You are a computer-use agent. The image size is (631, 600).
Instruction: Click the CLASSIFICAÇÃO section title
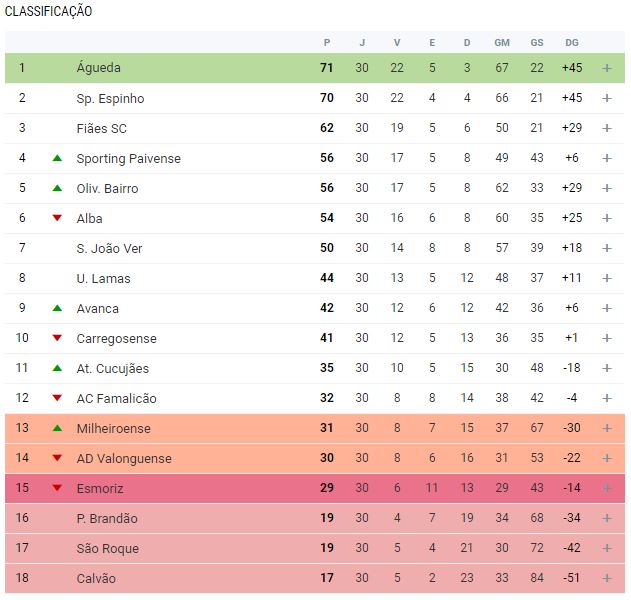49,11
